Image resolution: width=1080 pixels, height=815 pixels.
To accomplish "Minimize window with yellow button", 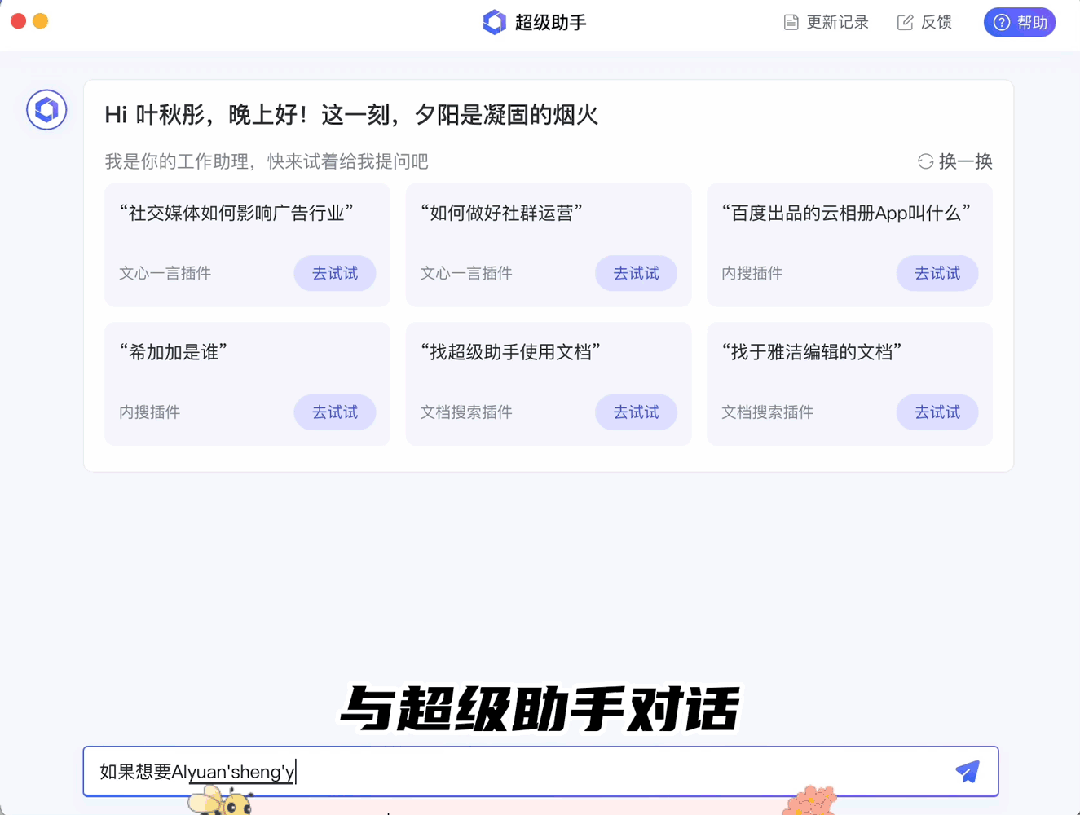I will pyautogui.click(x=40, y=21).
